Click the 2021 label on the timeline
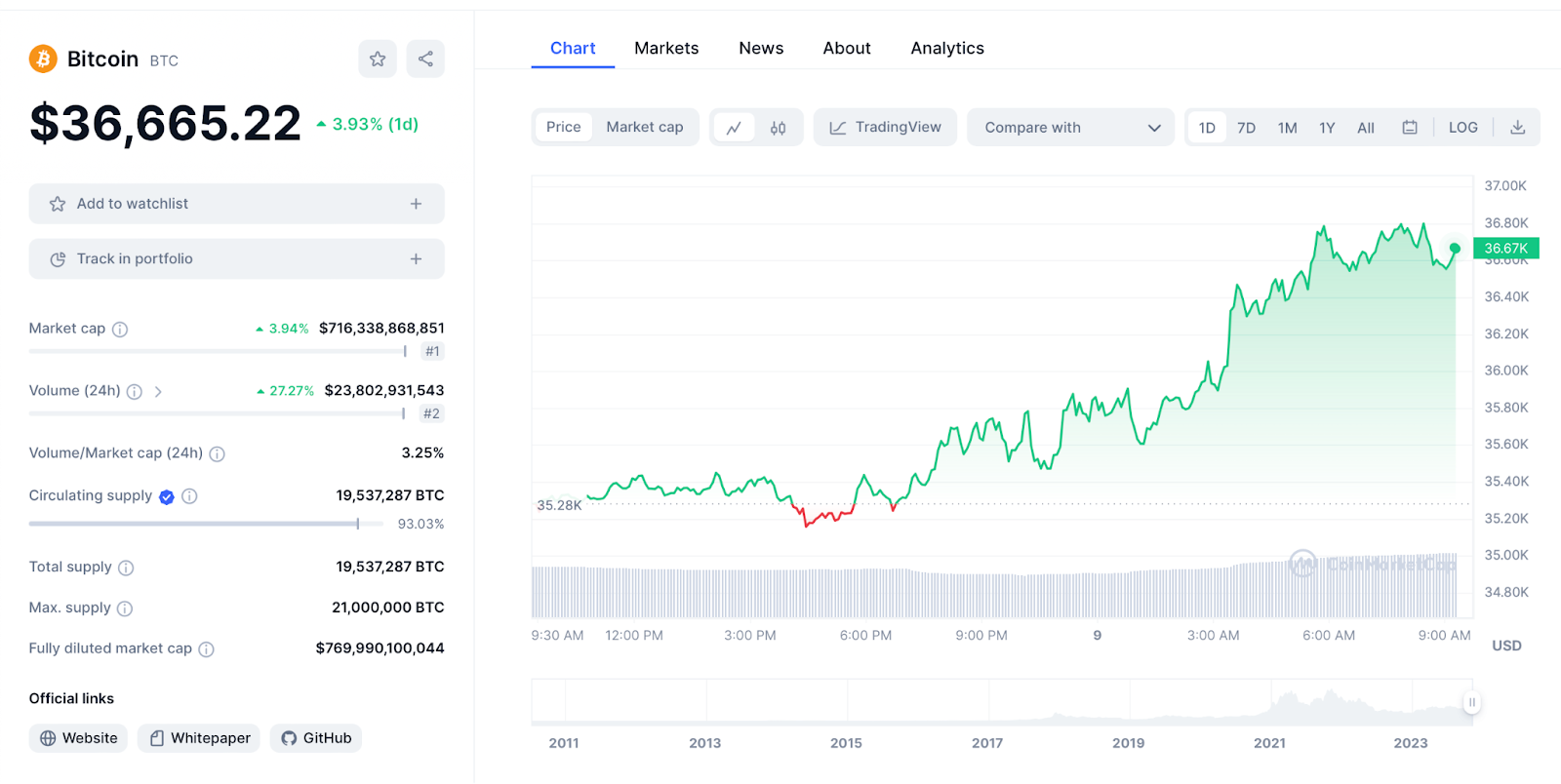The height and width of the screenshot is (784, 1561). tap(1269, 743)
